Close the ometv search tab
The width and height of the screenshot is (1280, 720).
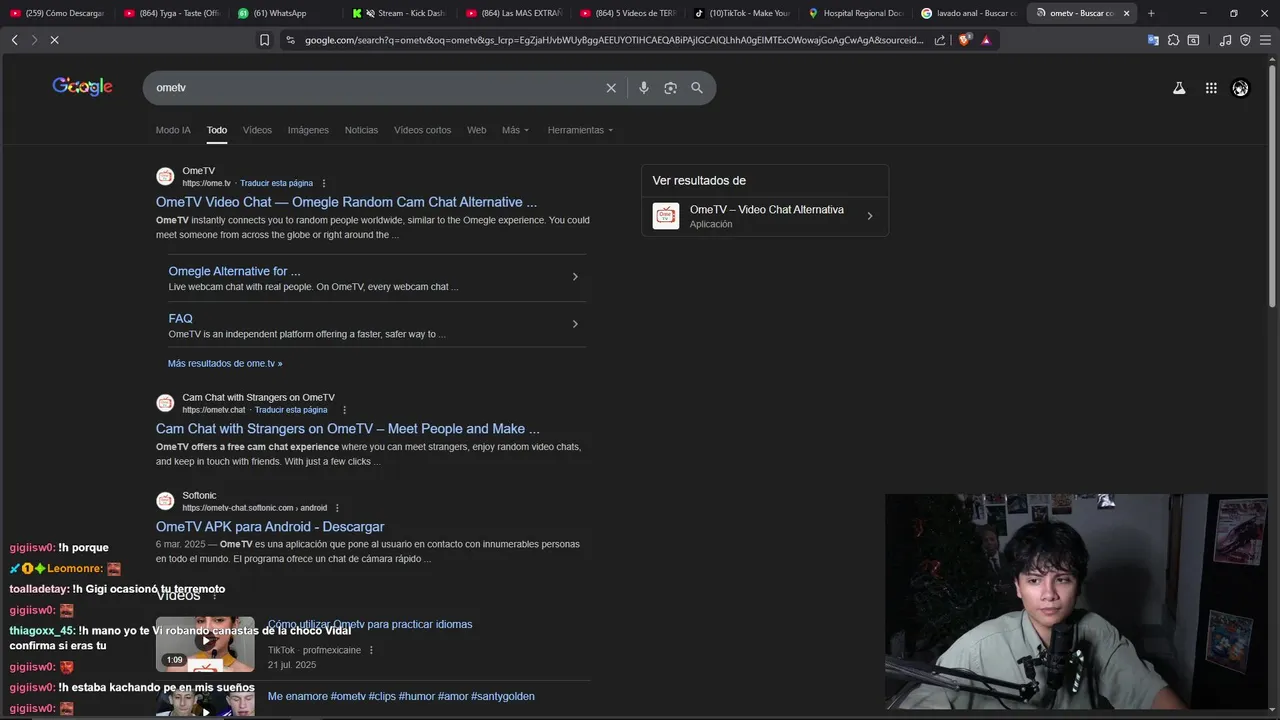click(x=1127, y=13)
